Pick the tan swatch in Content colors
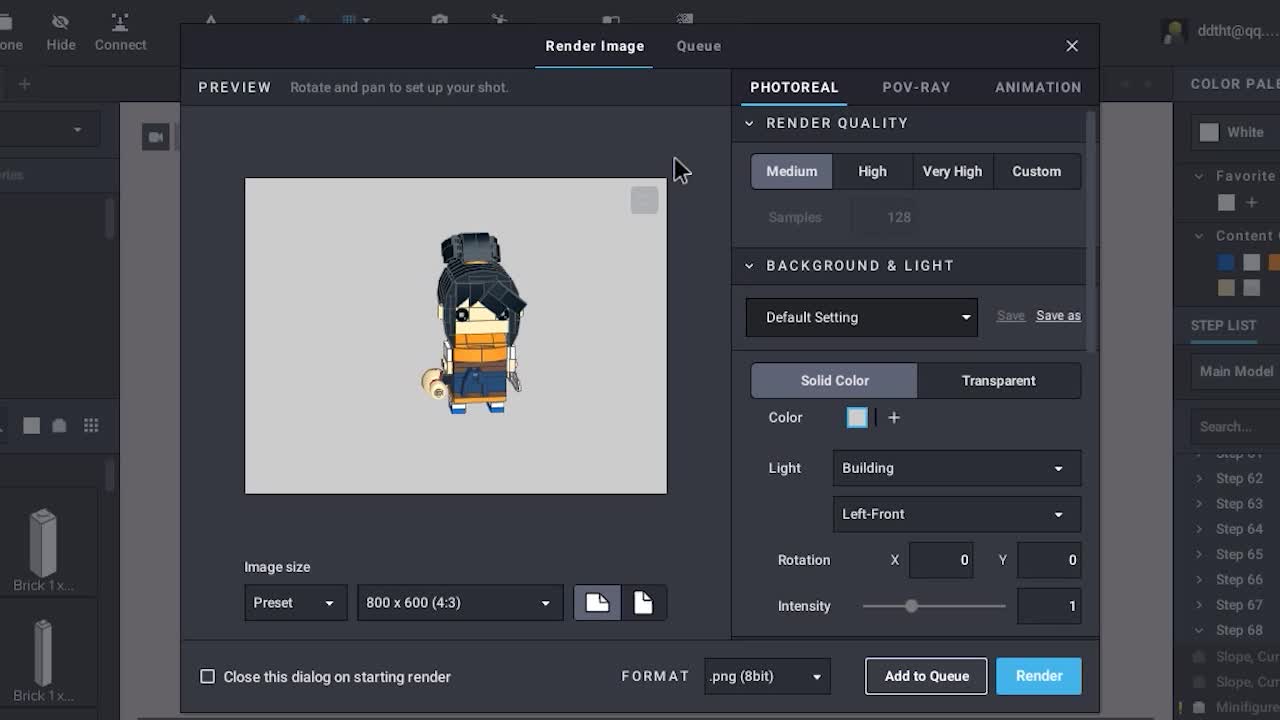Viewport: 1280px width, 720px height. (x=1226, y=288)
